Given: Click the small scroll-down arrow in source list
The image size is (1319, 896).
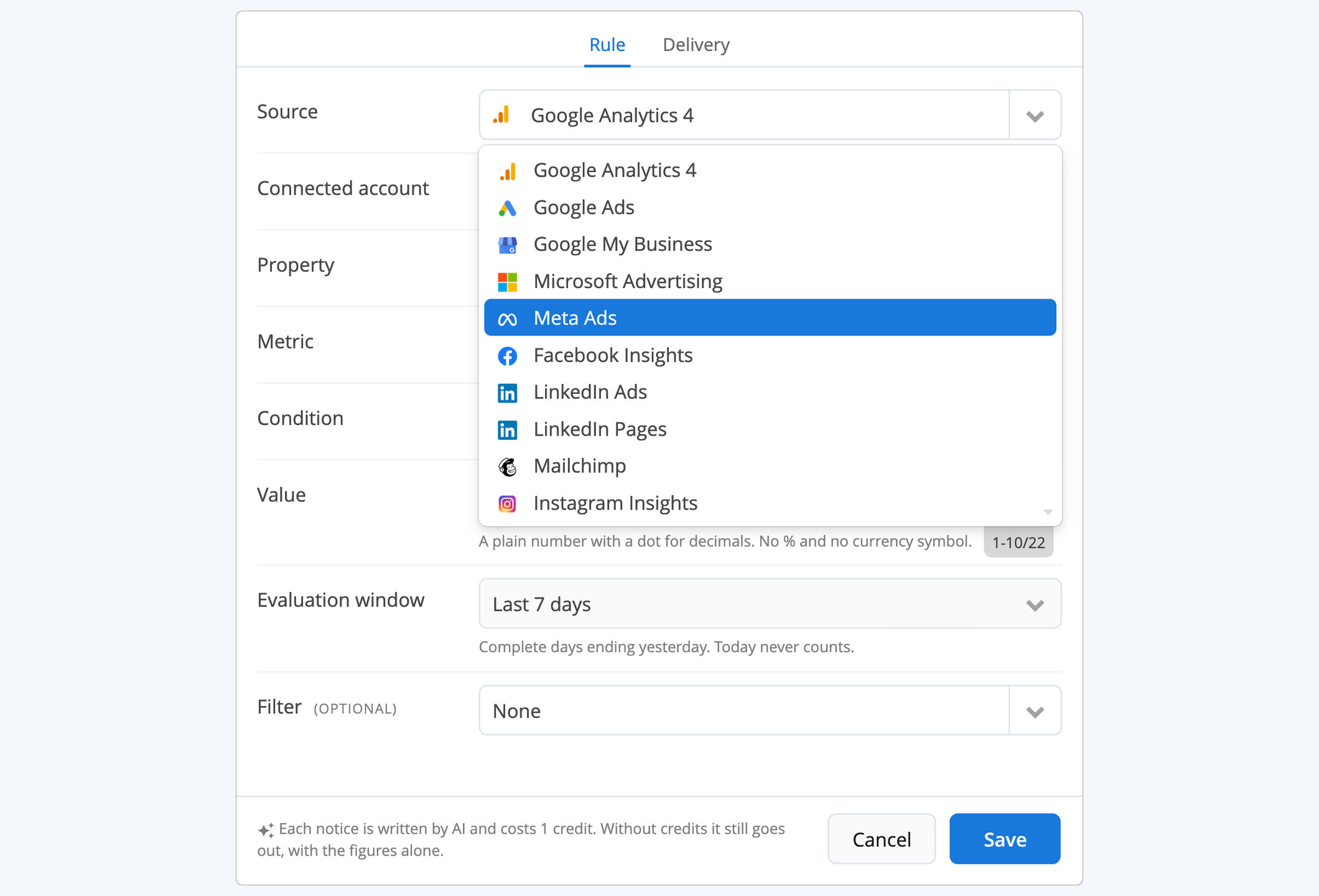Looking at the screenshot, I should pyautogui.click(x=1048, y=512).
